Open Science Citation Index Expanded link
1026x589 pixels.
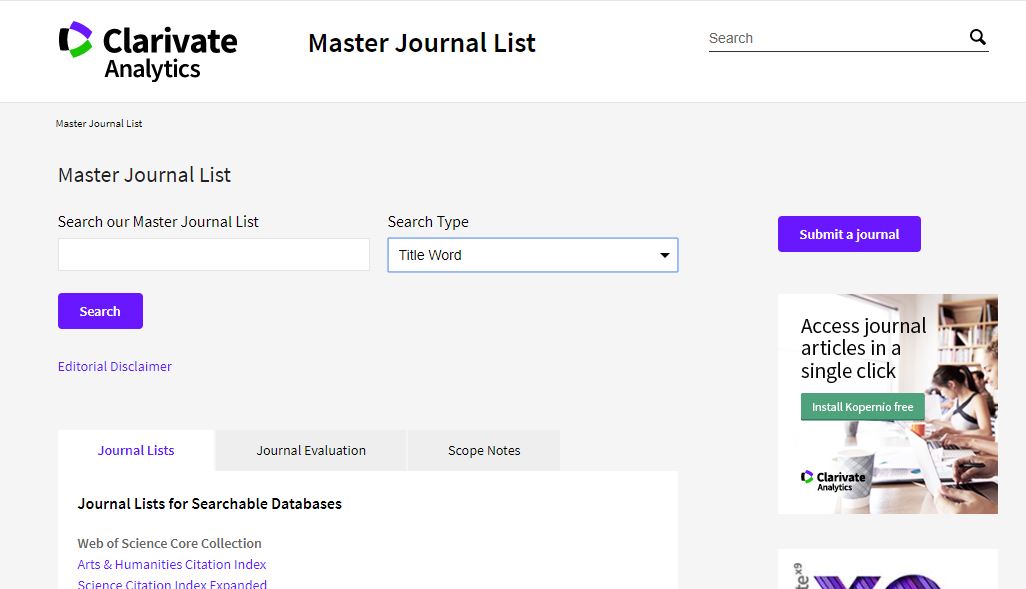tap(172, 584)
